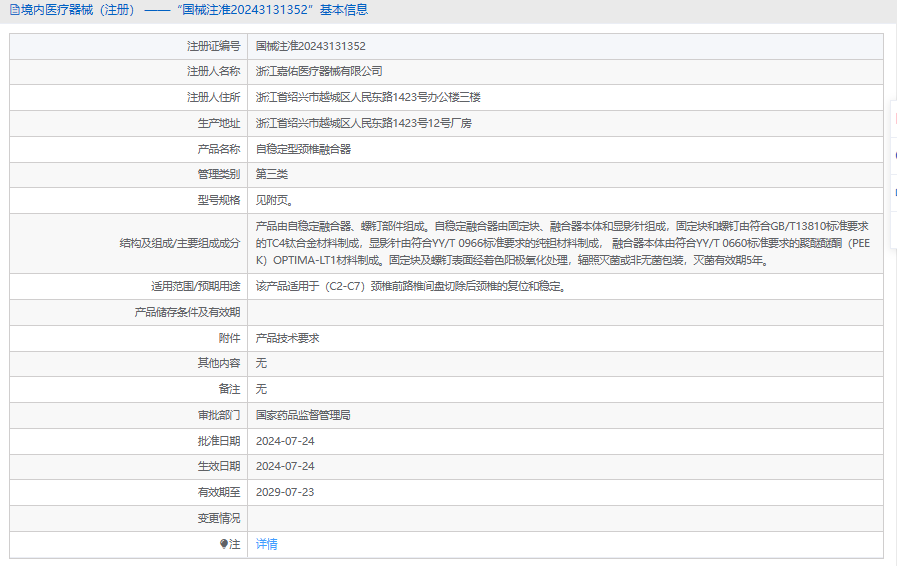Viewport: 897px width, 566px height.
Task: Click the document icon before 境内医疗器械 title
Action: [13, 10]
